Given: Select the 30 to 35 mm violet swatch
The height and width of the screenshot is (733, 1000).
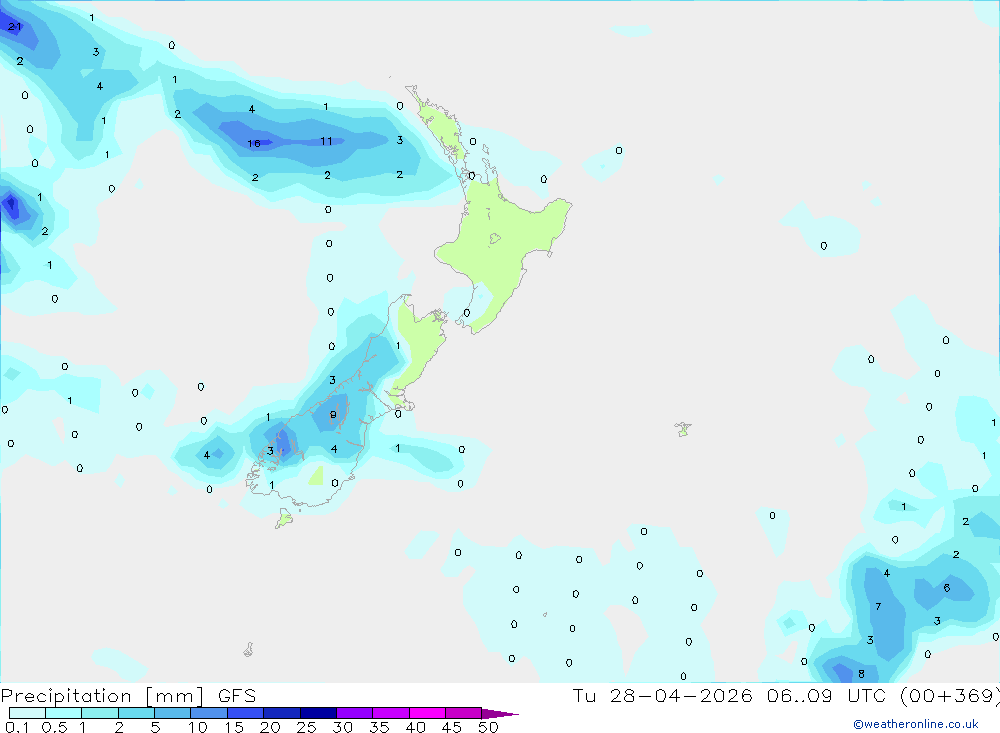Looking at the screenshot, I should (x=354, y=713).
